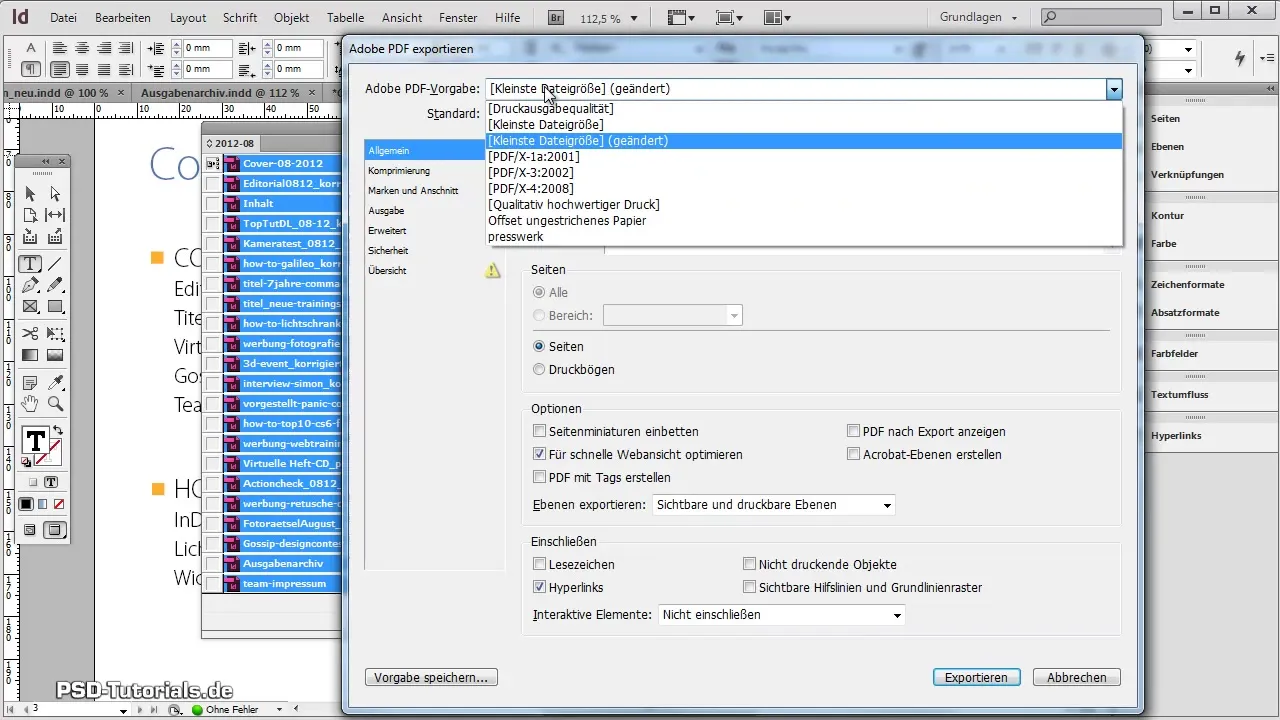Click the fill color swatch in Tools
This screenshot has height=720, width=1280.
[35, 441]
